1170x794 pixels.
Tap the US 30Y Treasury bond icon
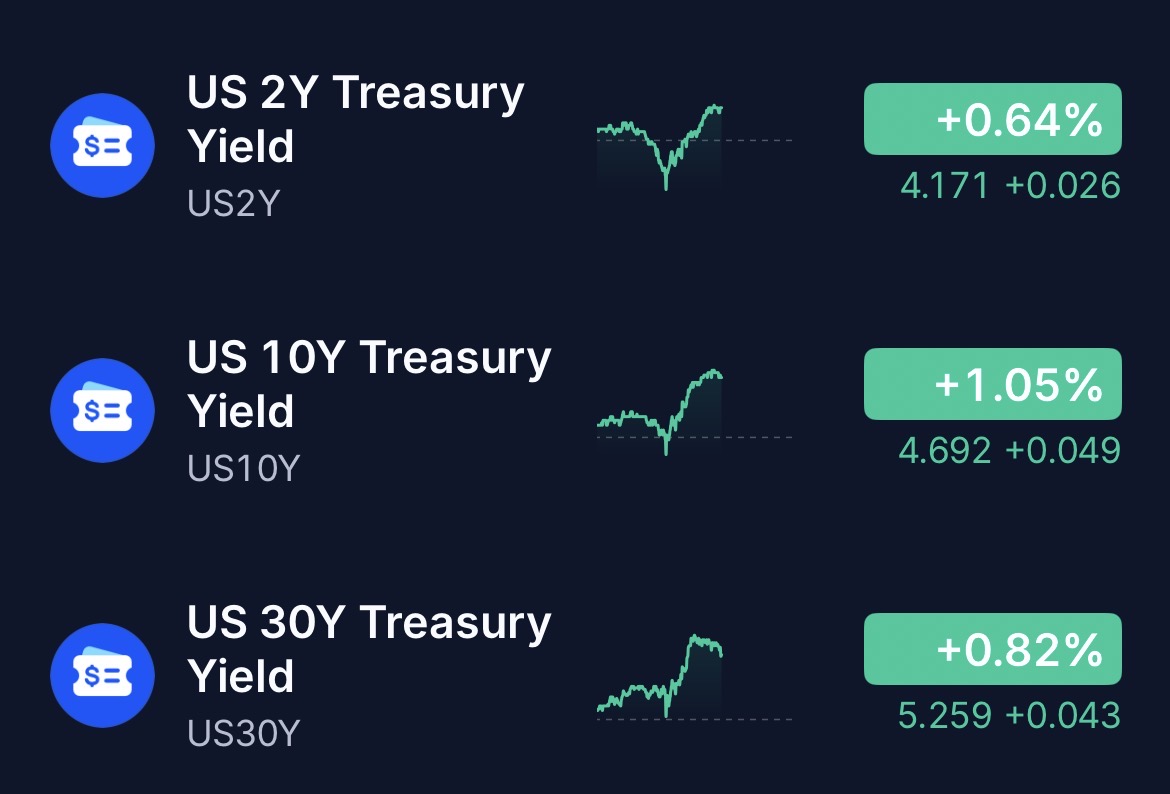[x=102, y=675]
